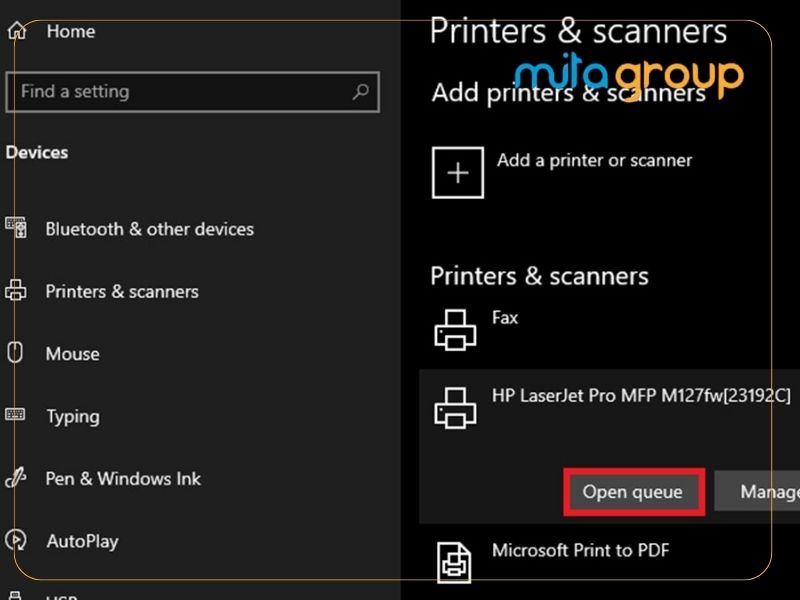The image size is (800, 600).
Task: Click the printer icon in sidebar
Action: pyautogui.click(x=16, y=290)
